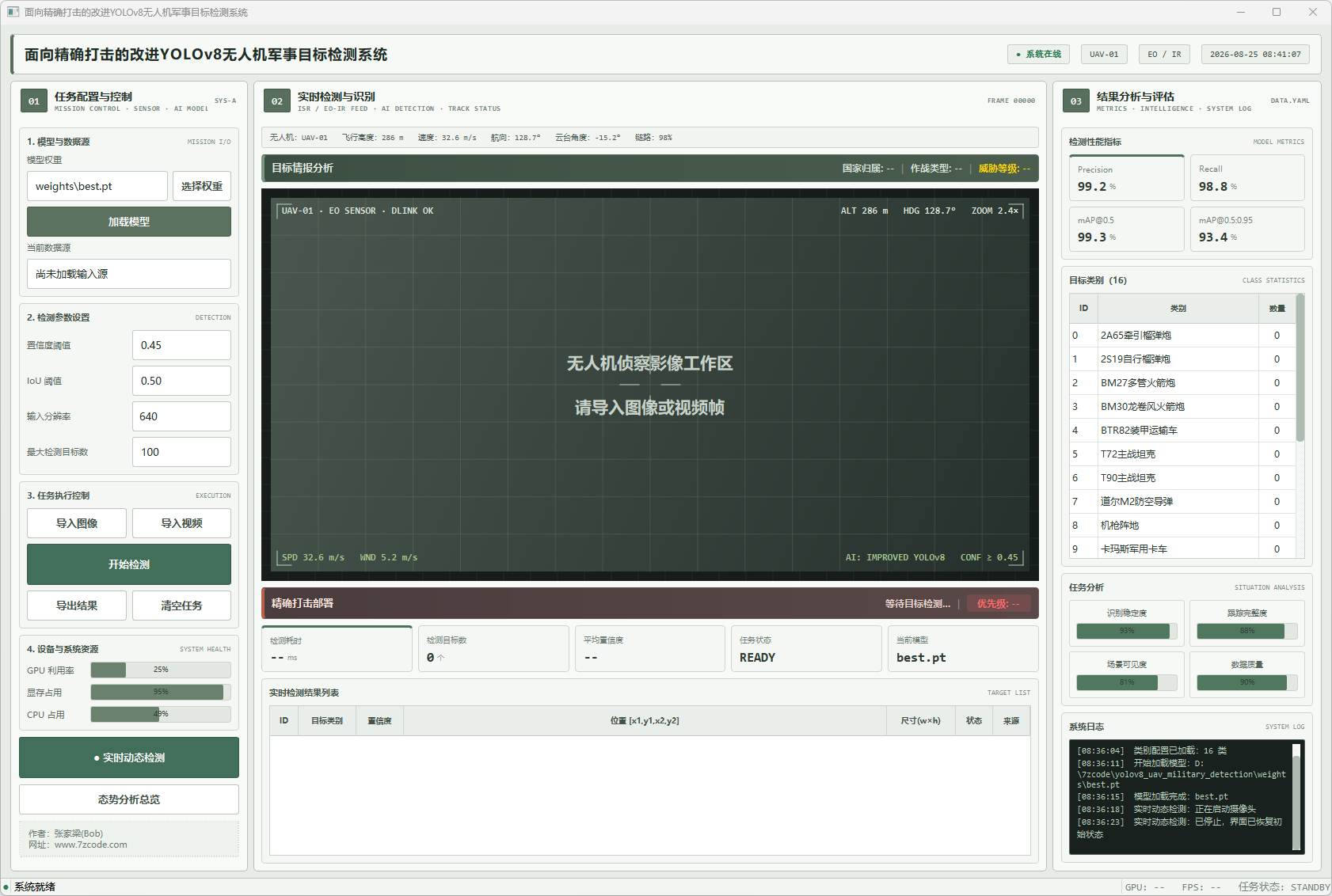This screenshot has height=896, width=1332.
Task: Click the 最大检测目标数 100 field
Action: click(181, 452)
